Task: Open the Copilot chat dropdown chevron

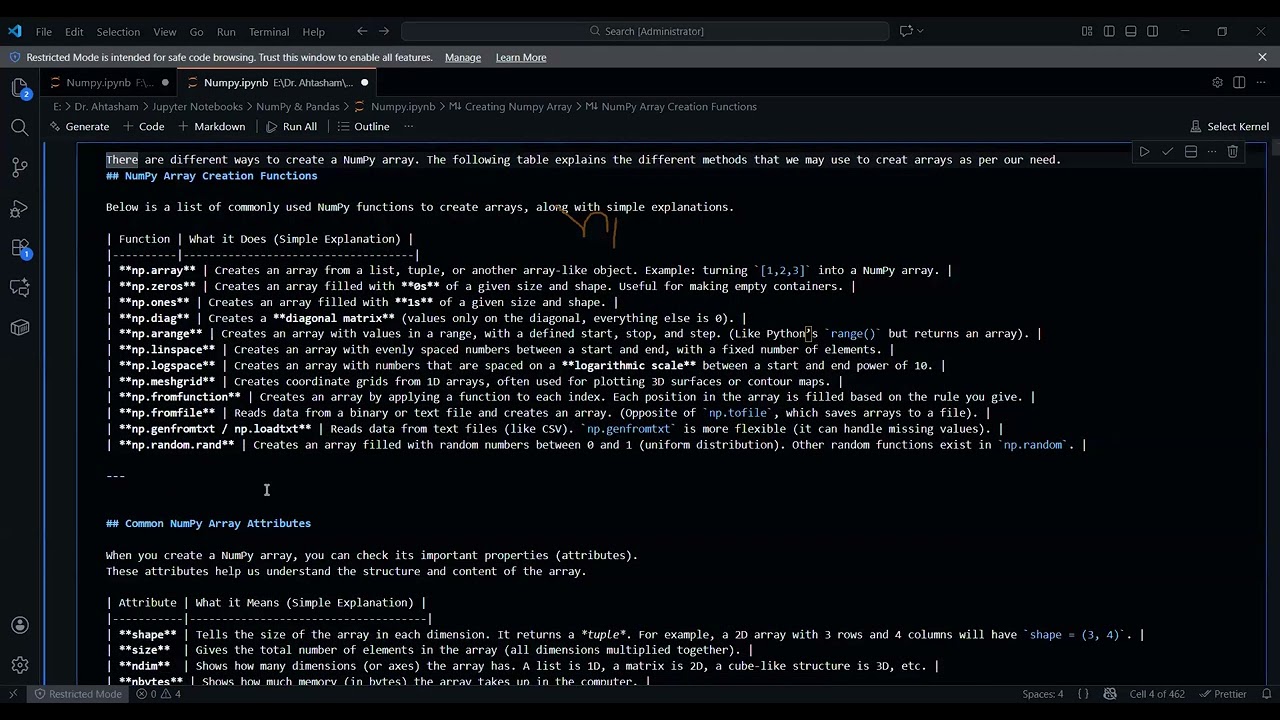Action: 920,31
